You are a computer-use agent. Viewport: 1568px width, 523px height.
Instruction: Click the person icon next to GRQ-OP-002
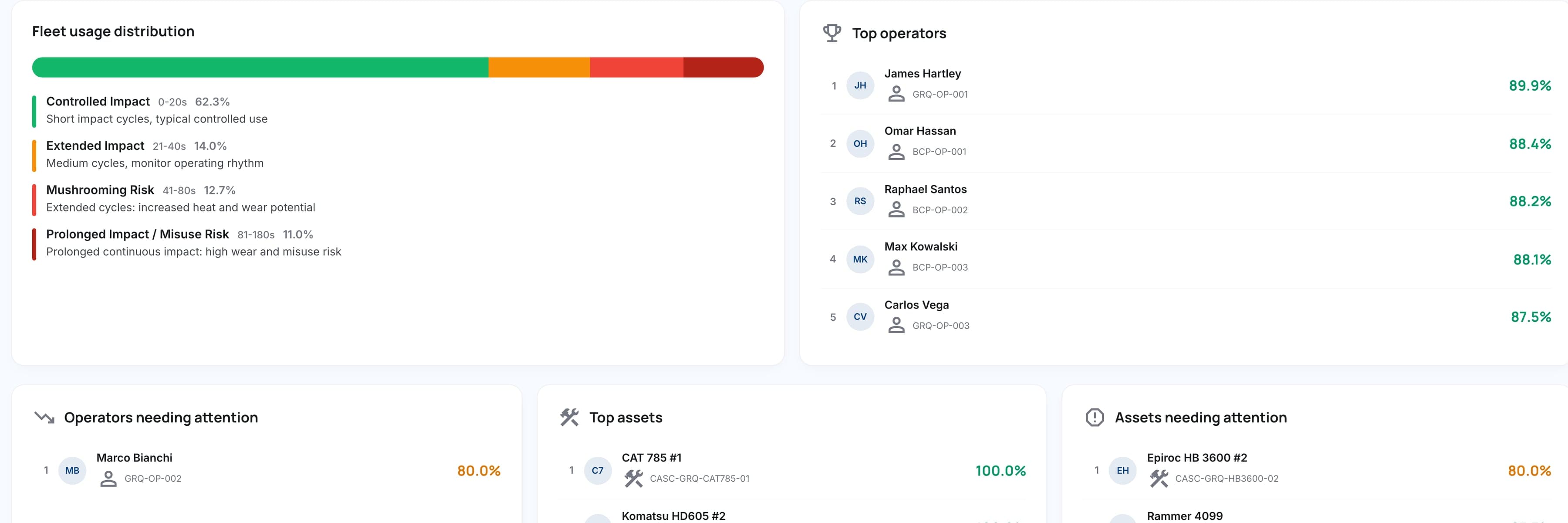tap(108, 479)
